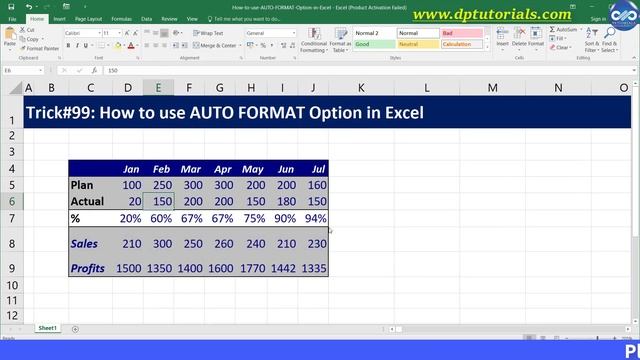Open the font name dropdown
Viewport: 640px width, 360px height.
click(x=99, y=33)
